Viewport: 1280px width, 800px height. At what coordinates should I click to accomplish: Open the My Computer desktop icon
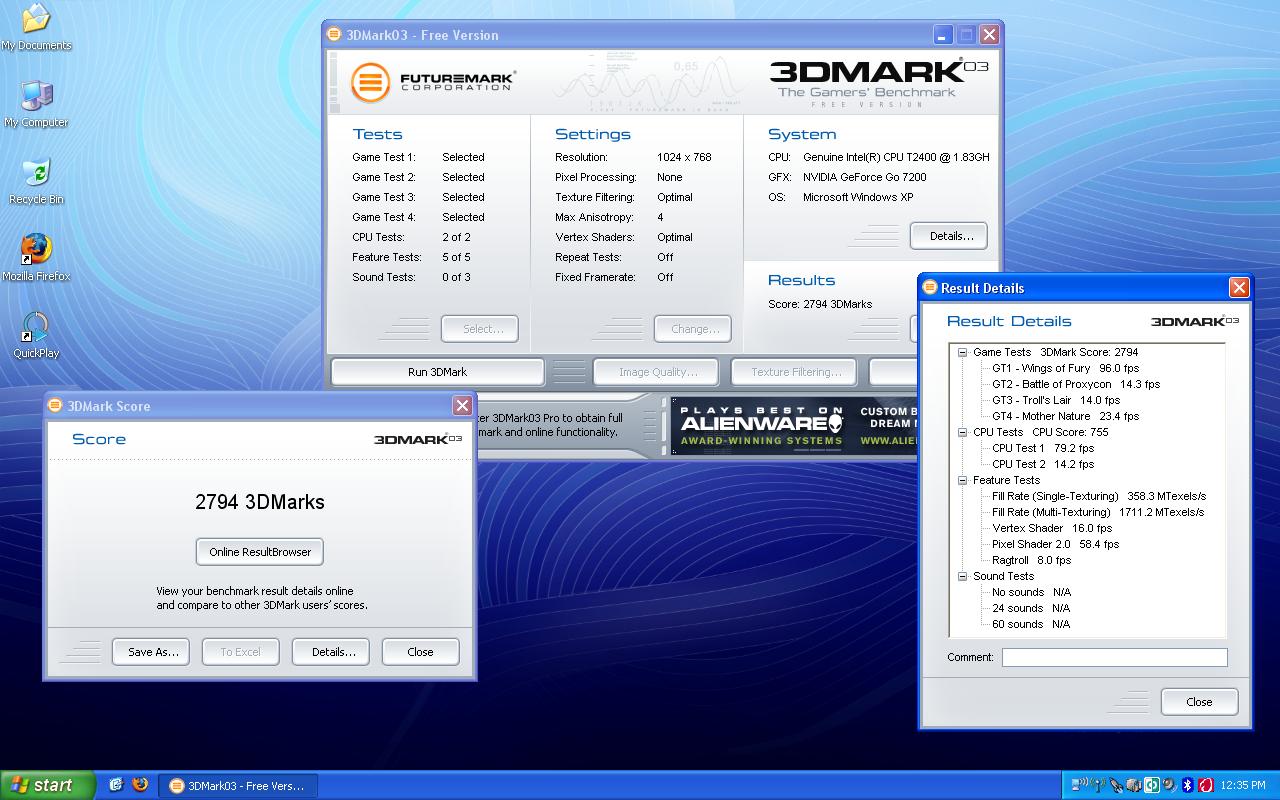point(36,104)
